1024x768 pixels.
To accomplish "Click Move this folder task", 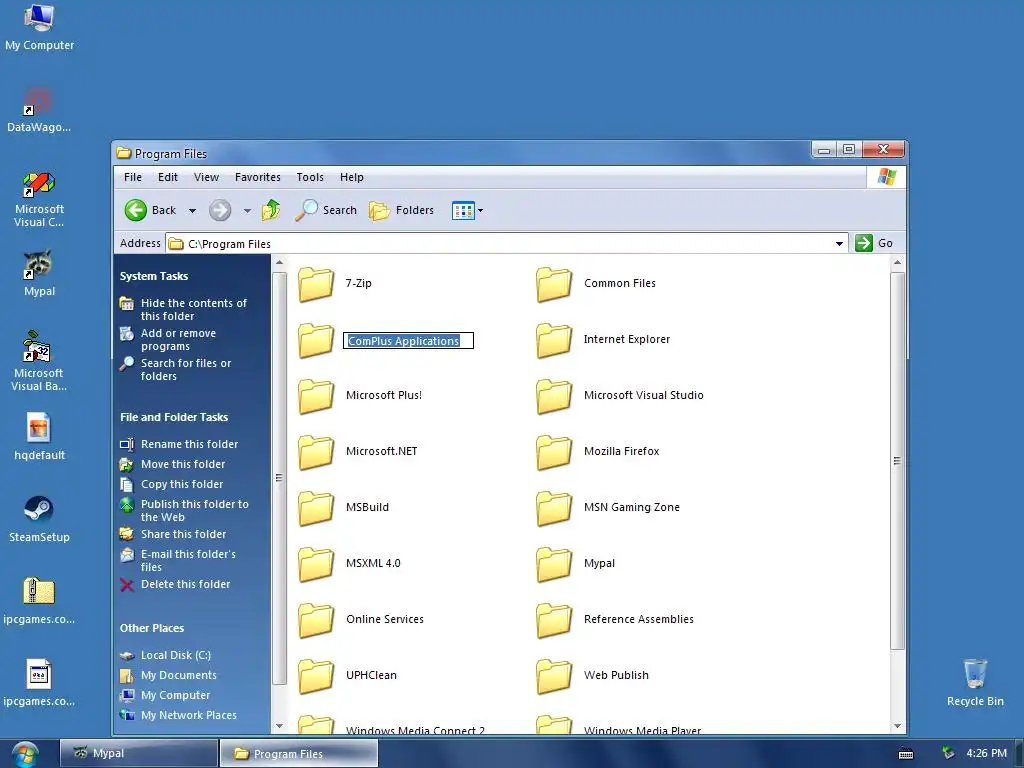I will 183,464.
